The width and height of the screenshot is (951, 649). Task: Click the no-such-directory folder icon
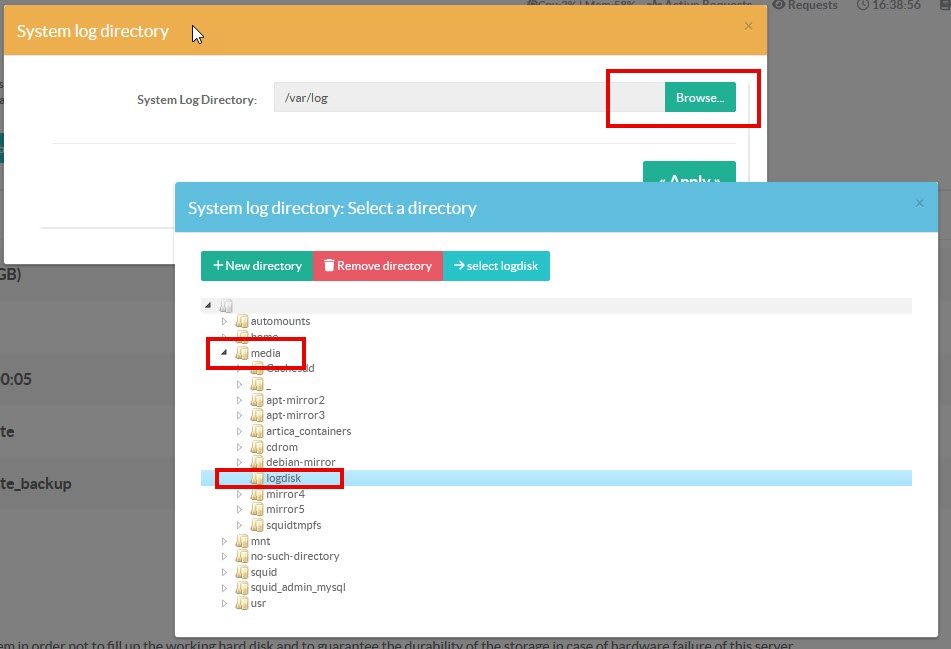click(x=242, y=556)
